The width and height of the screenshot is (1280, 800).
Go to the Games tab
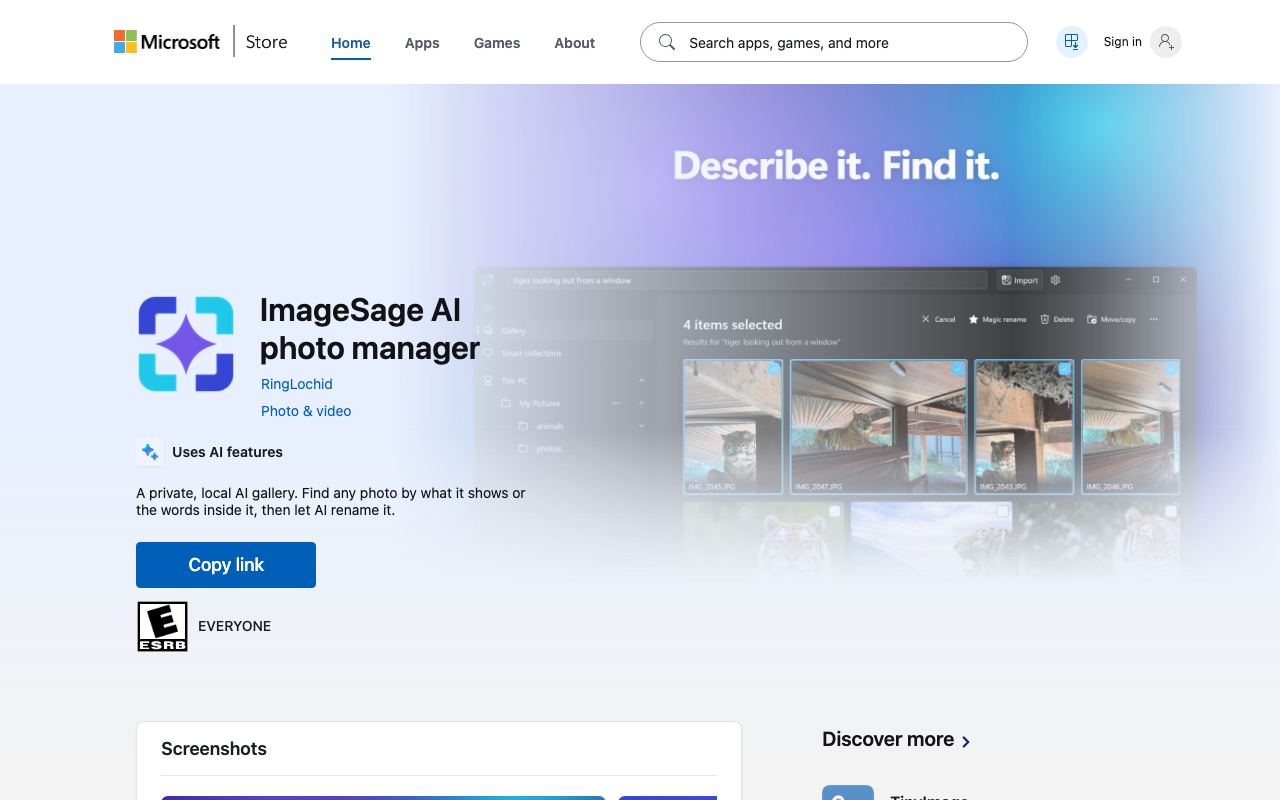(497, 43)
